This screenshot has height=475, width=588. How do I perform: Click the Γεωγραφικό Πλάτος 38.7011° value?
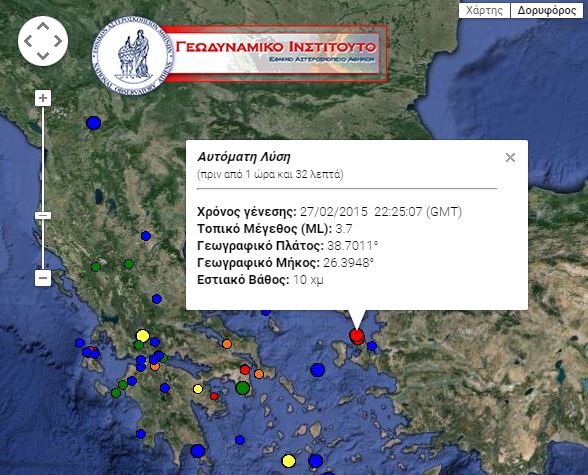coord(352,246)
